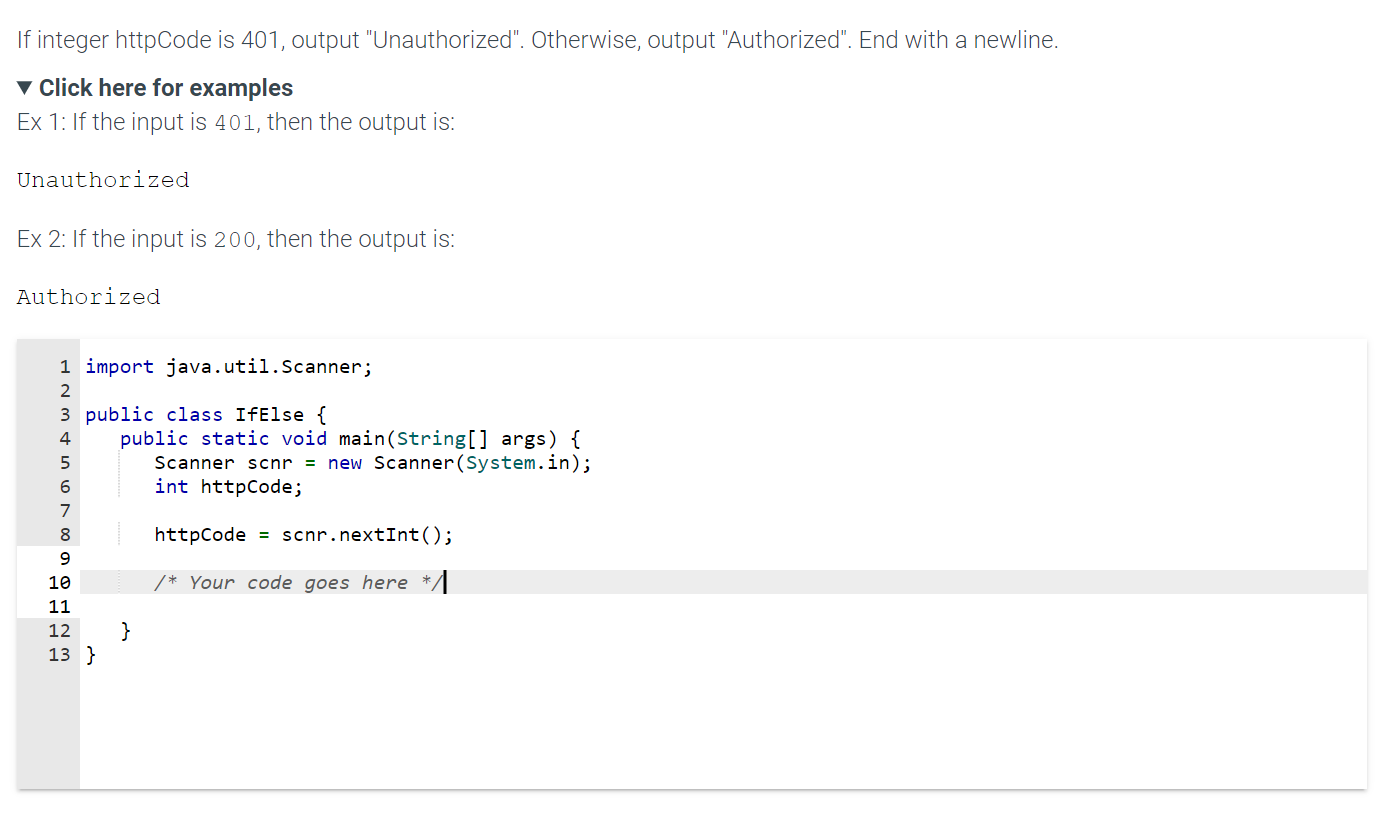Click the 'Click here for examples' link
Screen dimensions: 1383x814
(165, 88)
